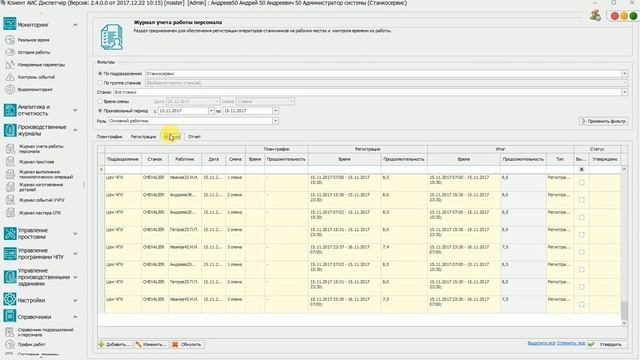Click the Справочники section icon
The width and height of the screenshot is (640, 360).
coord(10,316)
